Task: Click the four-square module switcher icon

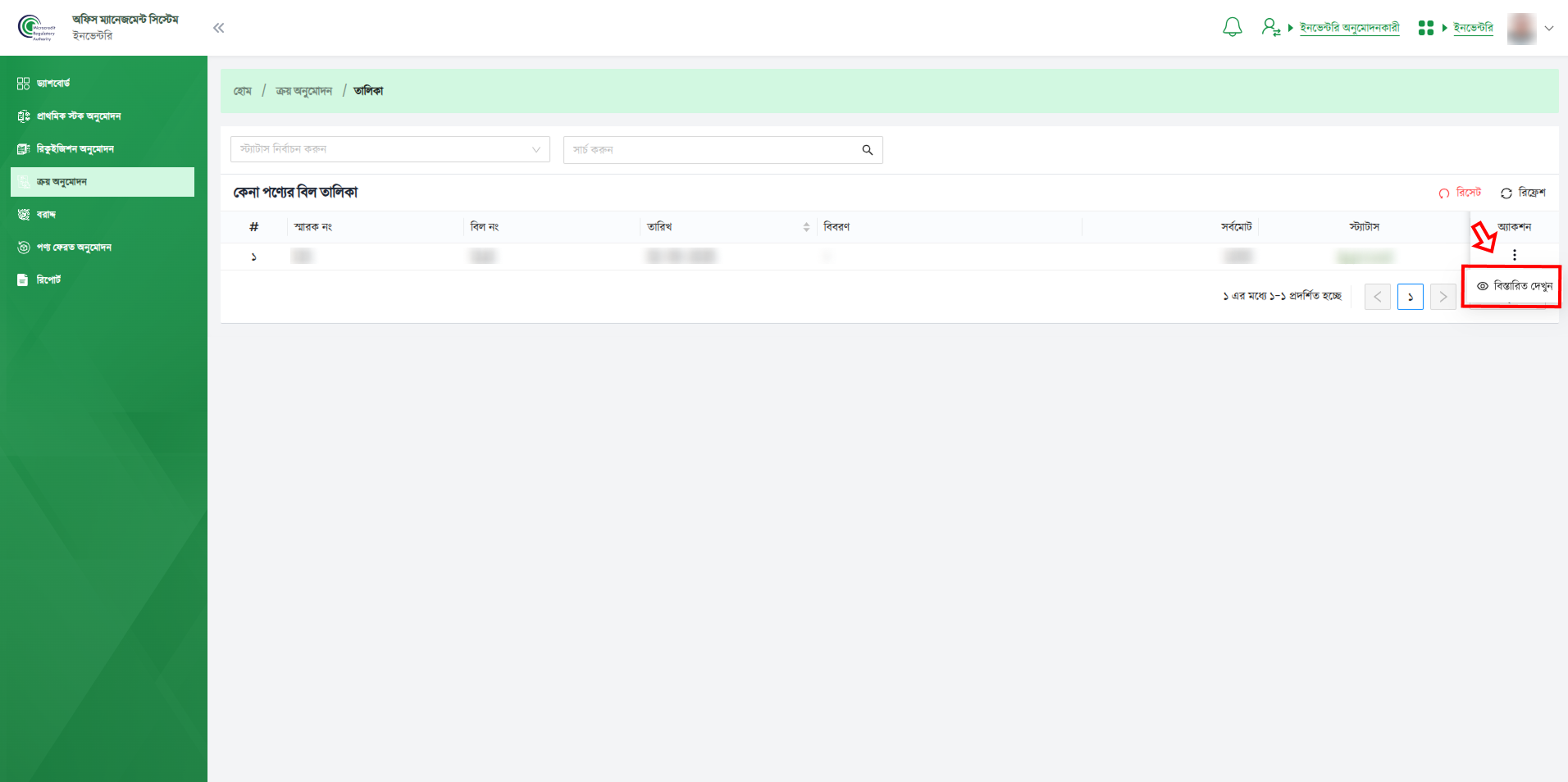Action: [1425, 28]
